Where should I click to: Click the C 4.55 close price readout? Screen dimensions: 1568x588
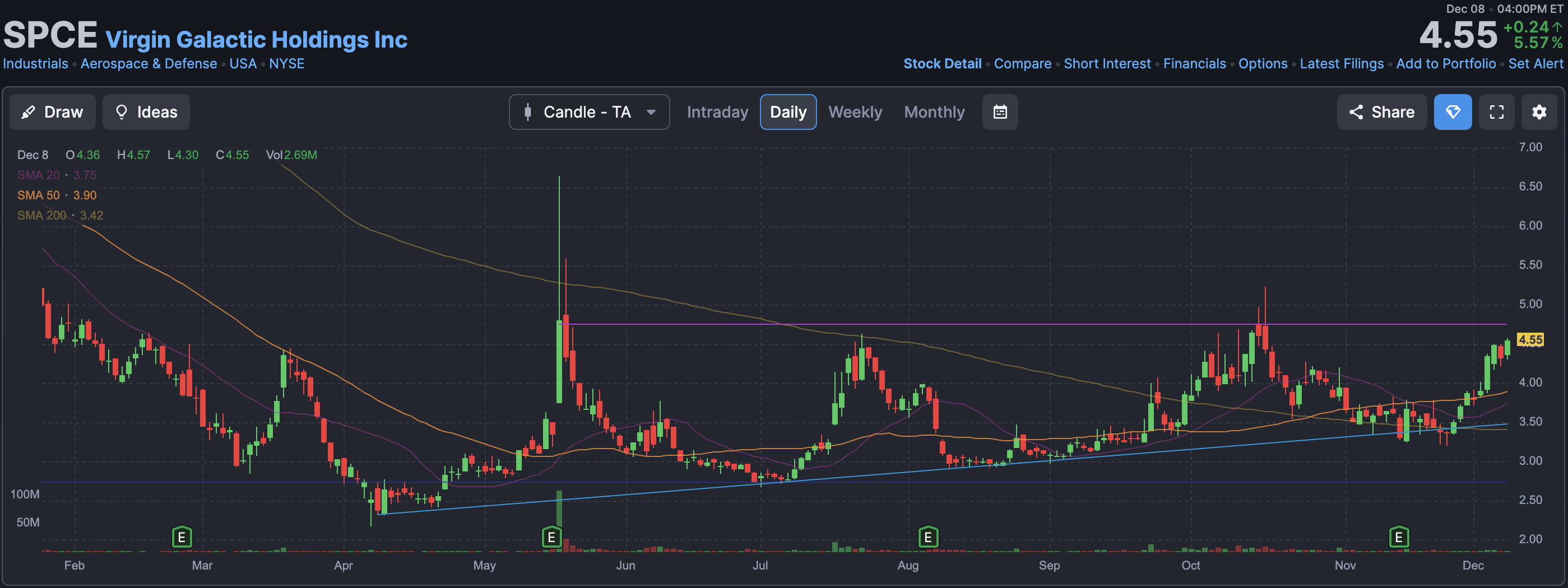pyautogui.click(x=233, y=155)
